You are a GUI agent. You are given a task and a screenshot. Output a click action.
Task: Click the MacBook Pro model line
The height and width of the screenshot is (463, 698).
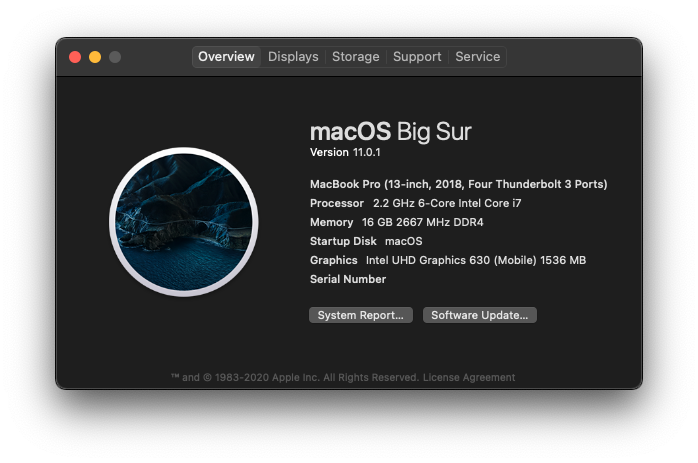459,184
